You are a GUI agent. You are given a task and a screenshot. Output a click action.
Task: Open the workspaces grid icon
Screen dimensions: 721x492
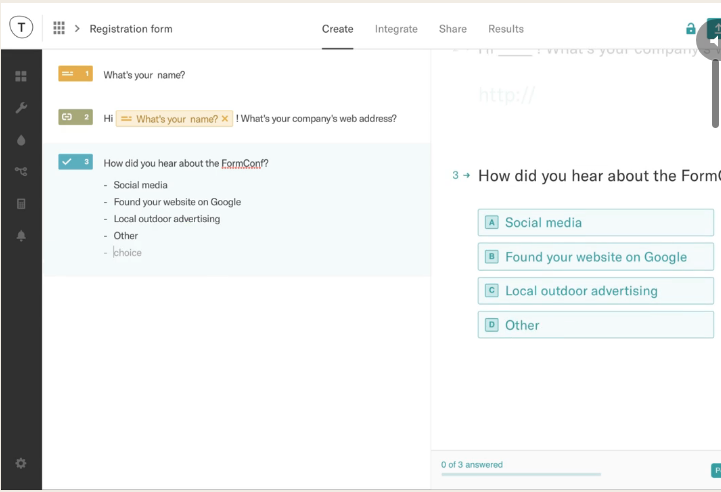pos(59,29)
